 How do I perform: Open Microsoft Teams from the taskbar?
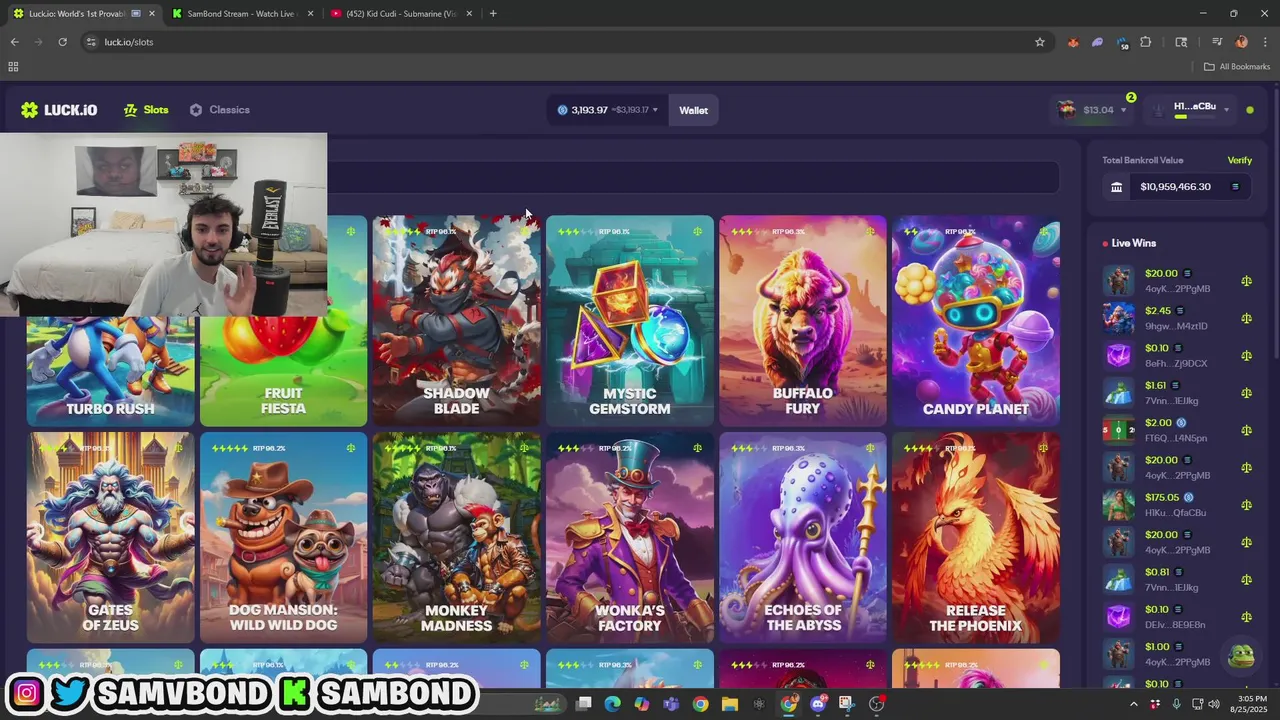pos(671,704)
